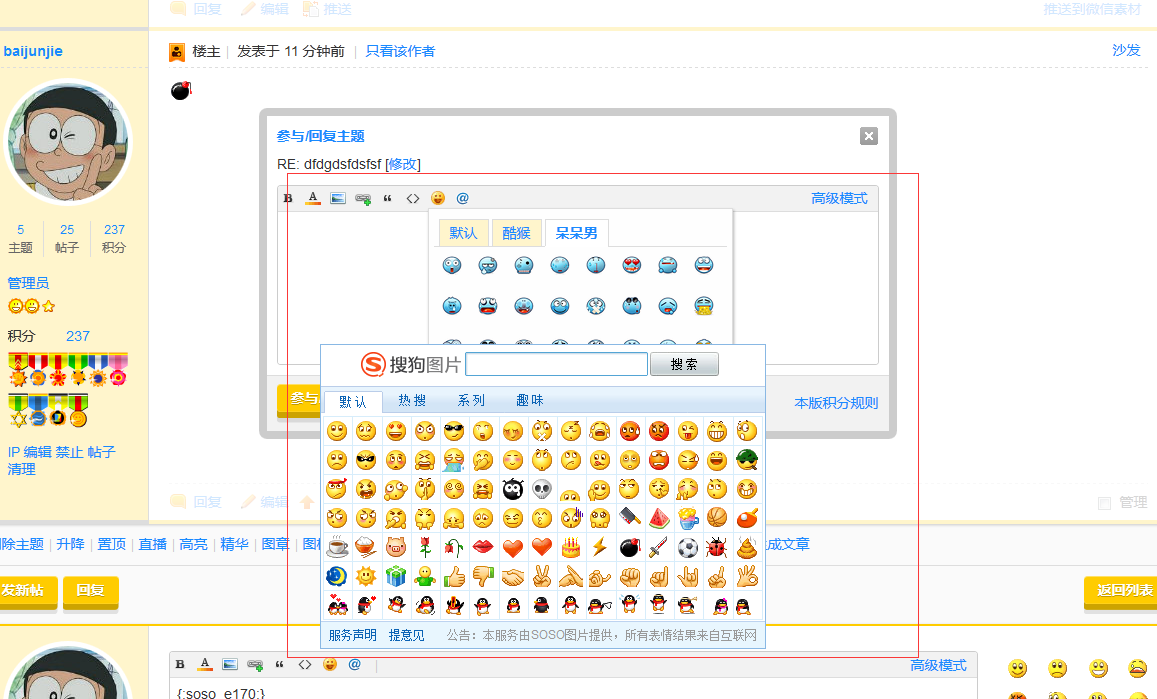Toggle bold in bottom quick-reply toolbar
Image resolution: width=1157 pixels, height=699 pixels.
tap(180, 664)
